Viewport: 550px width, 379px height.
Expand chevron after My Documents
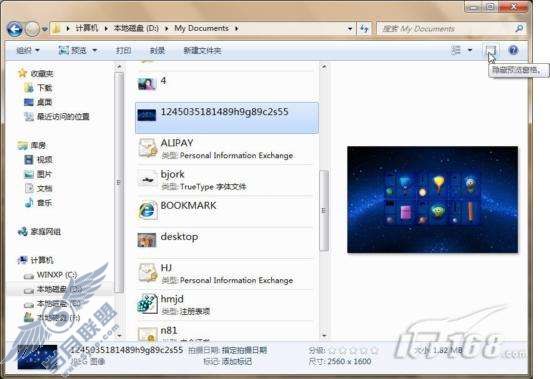236,28
